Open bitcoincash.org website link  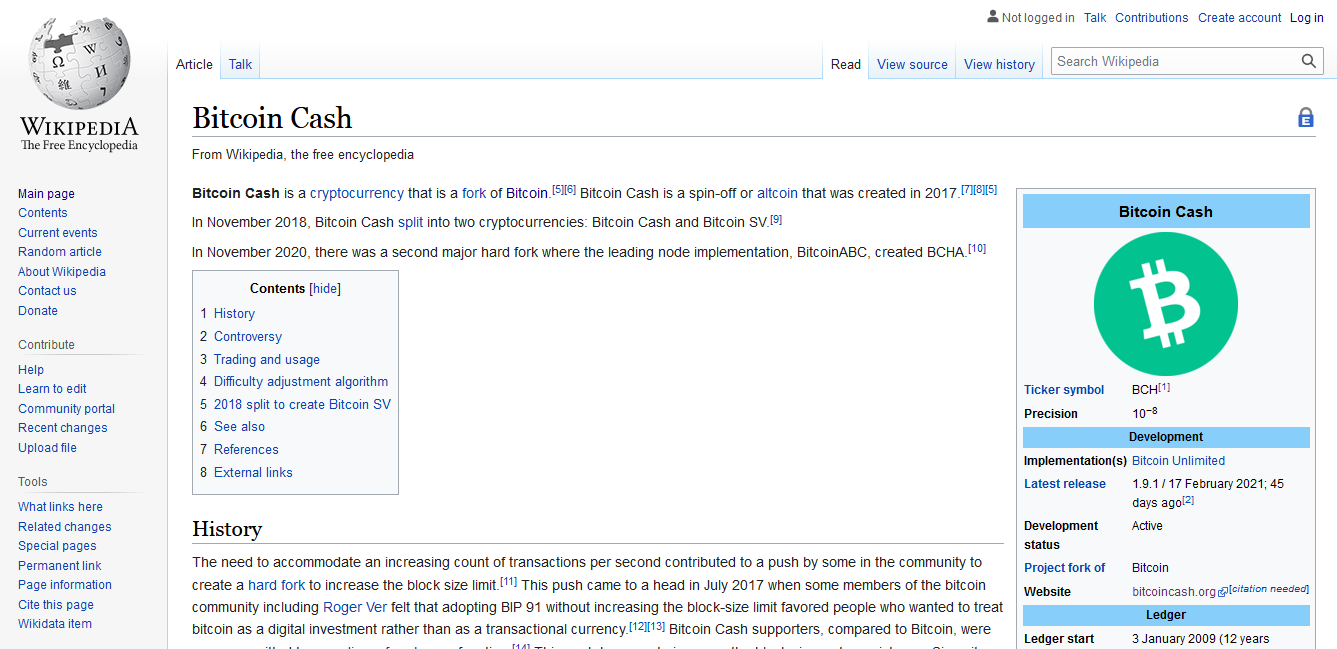click(x=1174, y=592)
